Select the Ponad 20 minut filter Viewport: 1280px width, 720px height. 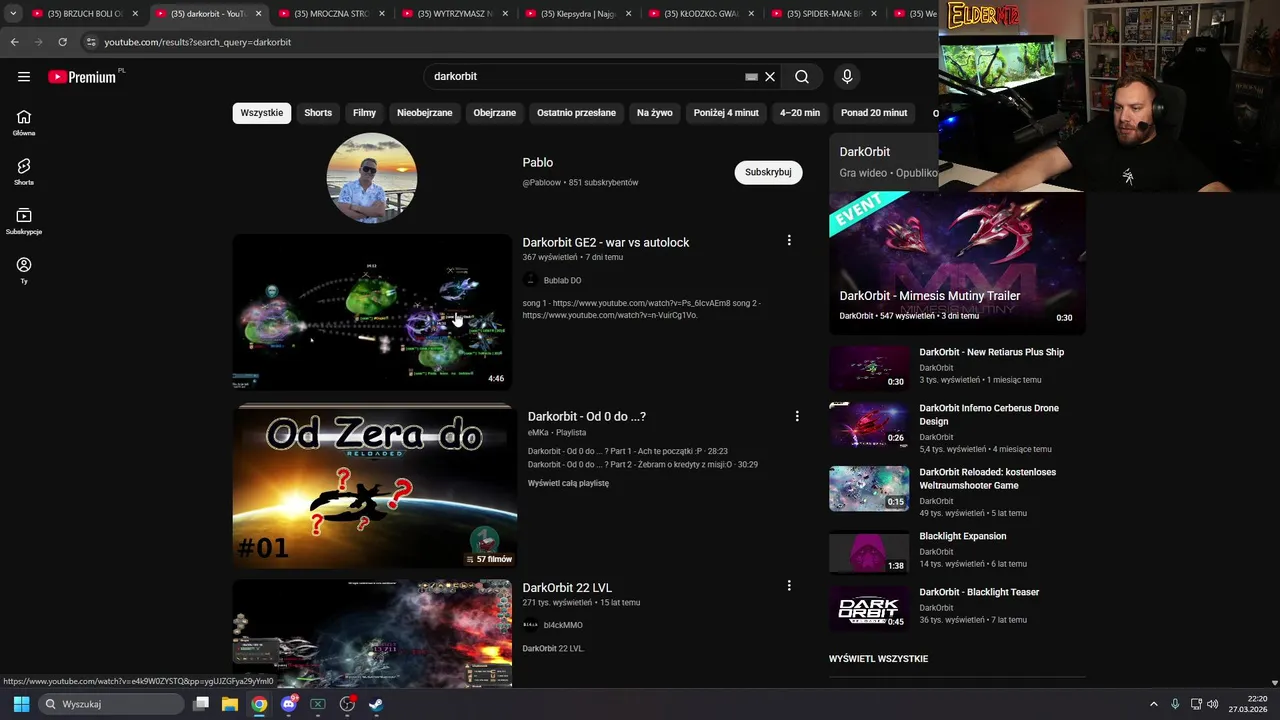pyautogui.click(x=874, y=113)
